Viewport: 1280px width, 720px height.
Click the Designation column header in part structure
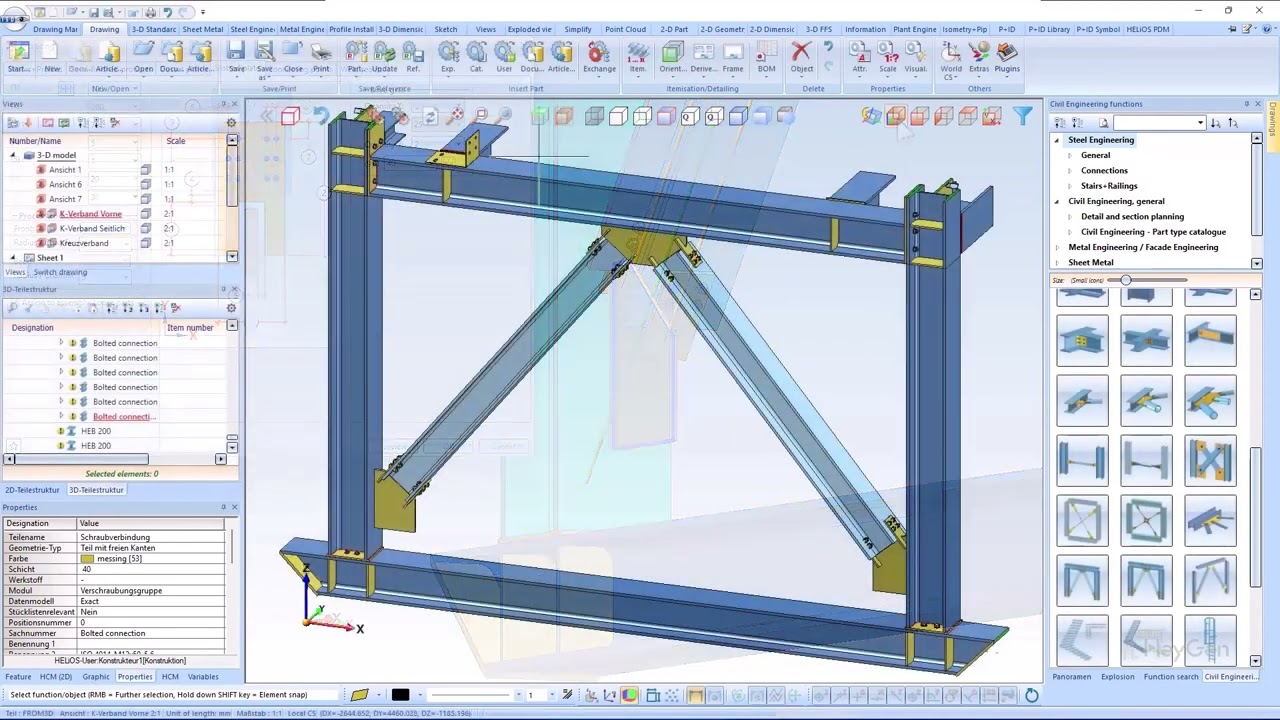[32, 328]
